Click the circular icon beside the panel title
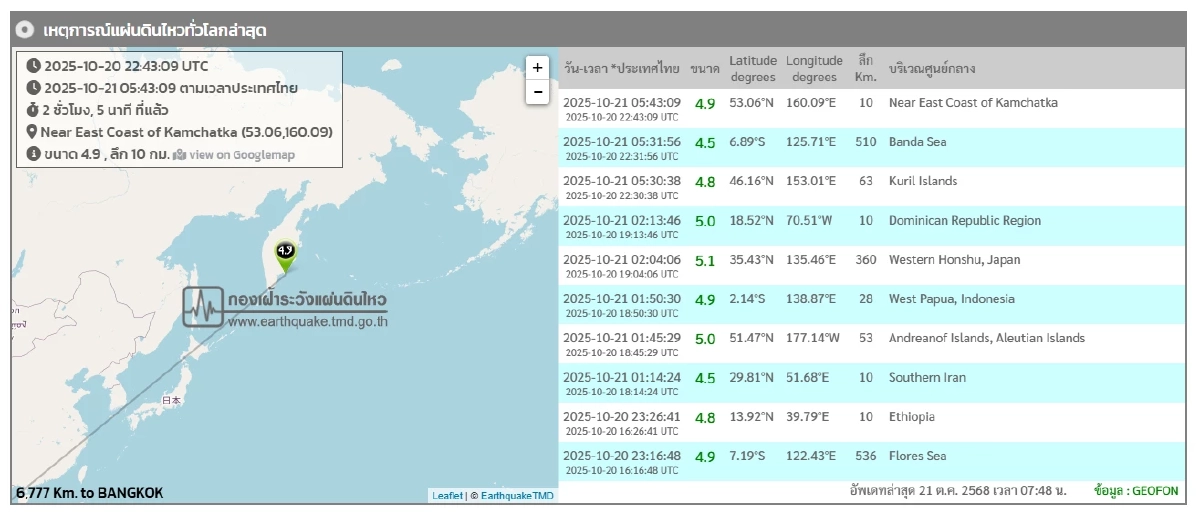The width and height of the screenshot is (1200, 514). (x=26, y=31)
